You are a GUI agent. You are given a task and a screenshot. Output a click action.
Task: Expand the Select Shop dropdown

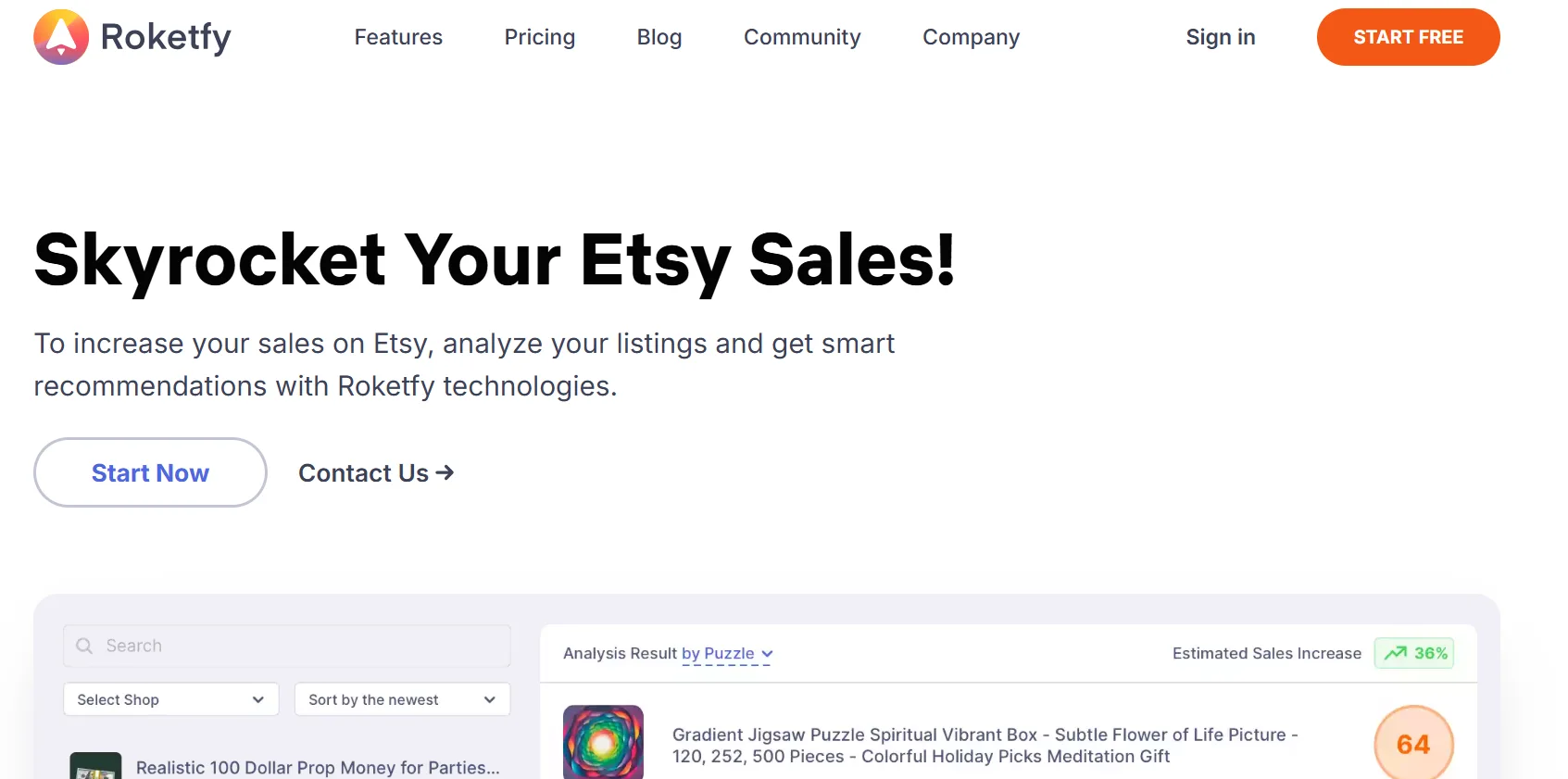(x=170, y=699)
